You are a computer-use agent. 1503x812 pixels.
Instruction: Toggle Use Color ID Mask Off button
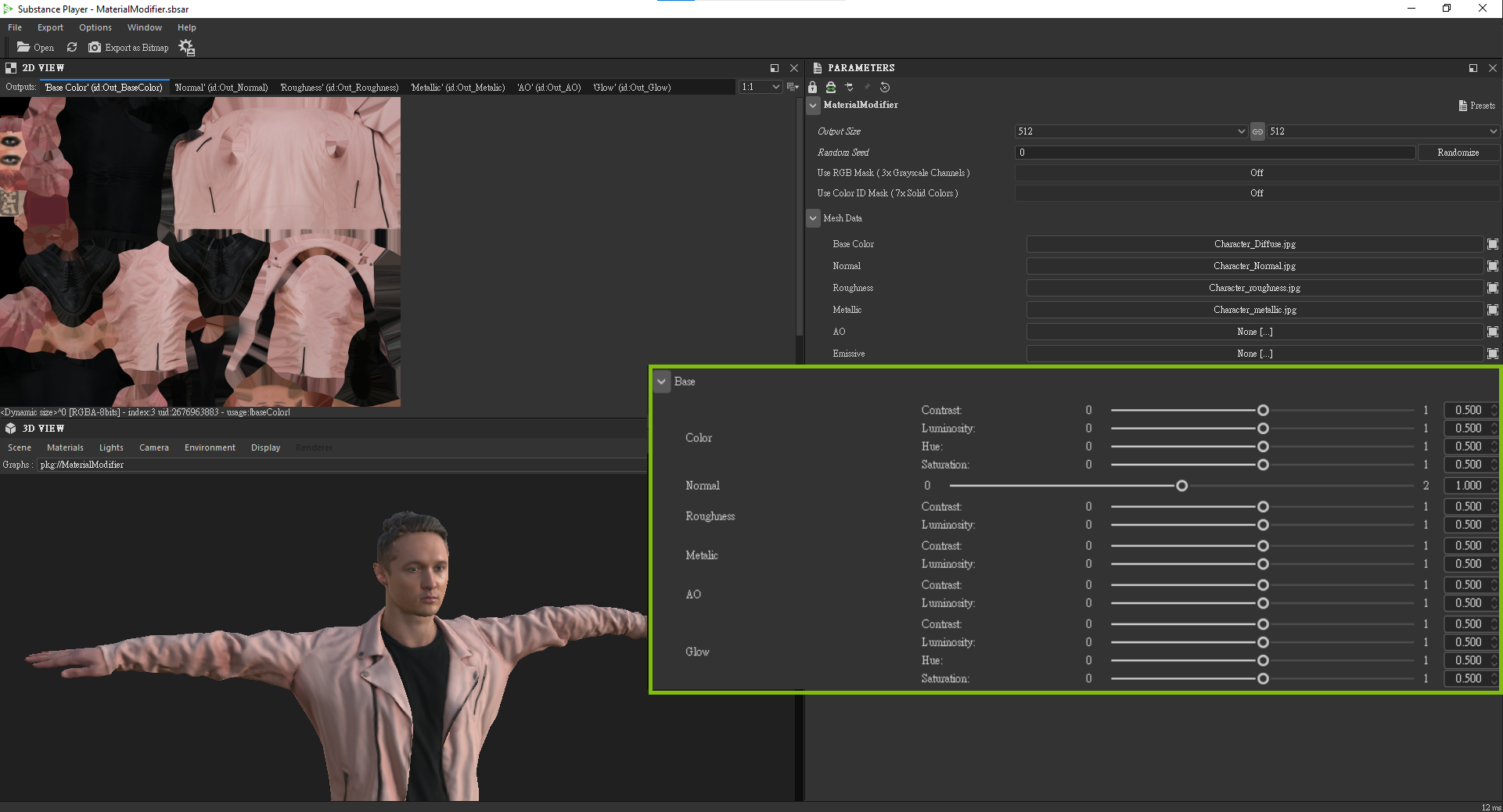point(1257,193)
